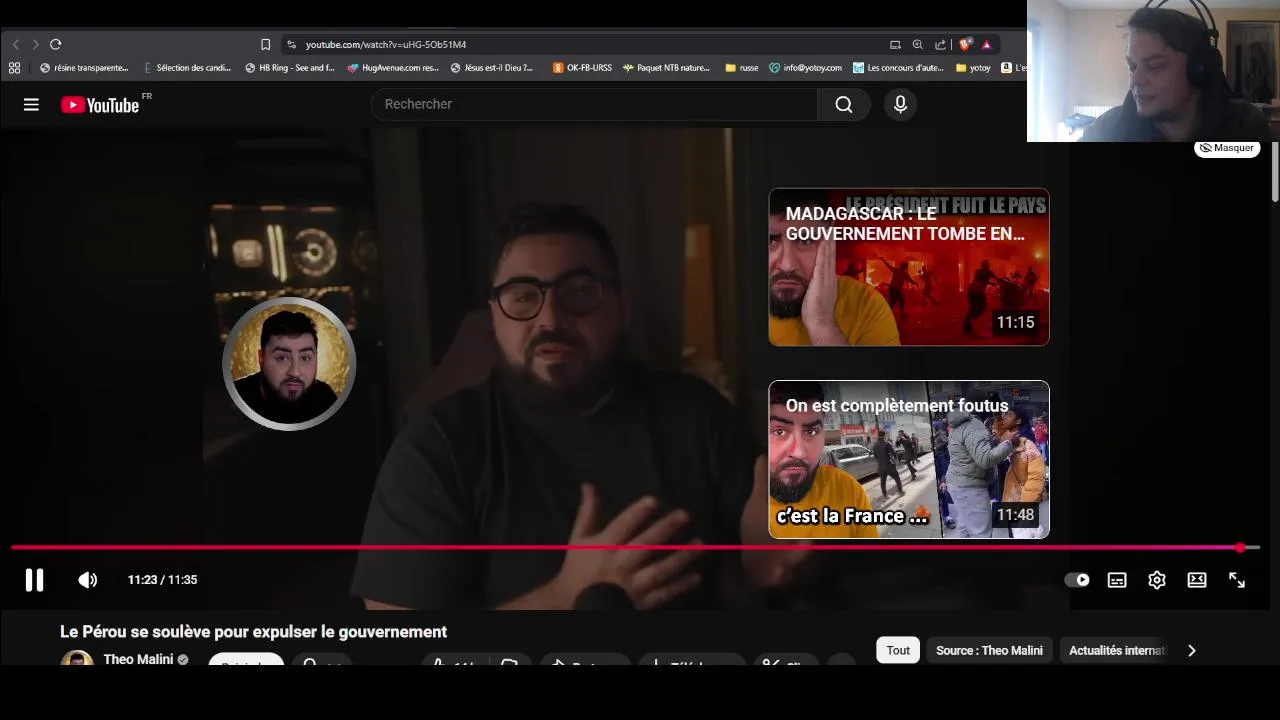Open the Madagascar suggested video card
Image resolution: width=1280 pixels, height=720 pixels.
[x=908, y=267]
